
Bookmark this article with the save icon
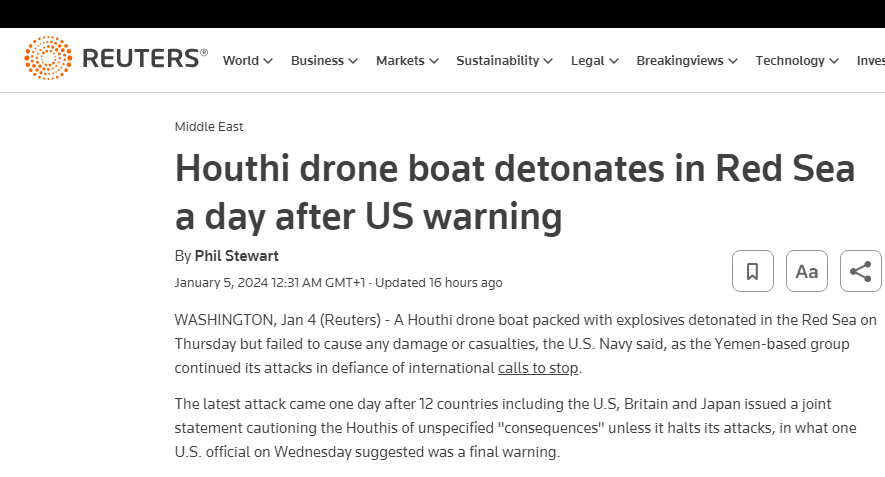tap(753, 271)
